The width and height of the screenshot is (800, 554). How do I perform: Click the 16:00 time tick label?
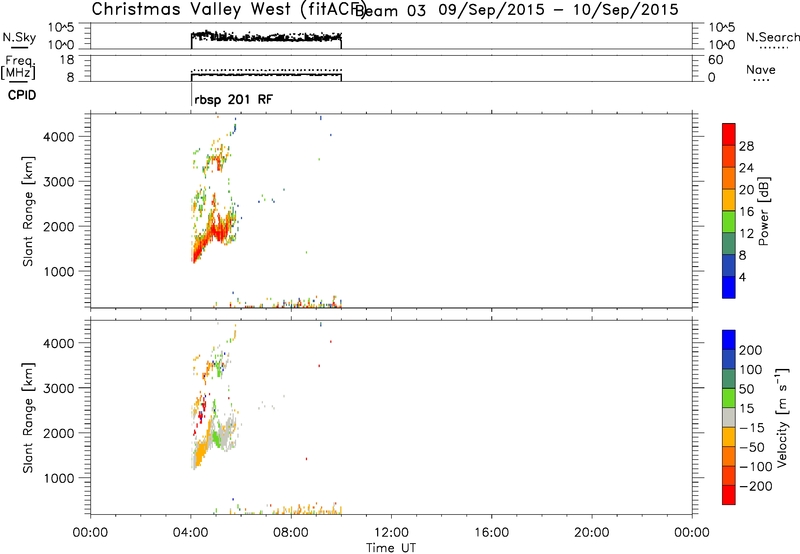(491, 533)
